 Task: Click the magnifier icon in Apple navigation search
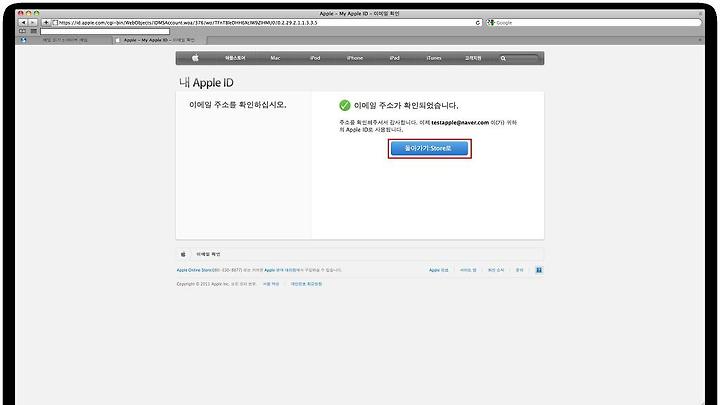tap(503, 58)
